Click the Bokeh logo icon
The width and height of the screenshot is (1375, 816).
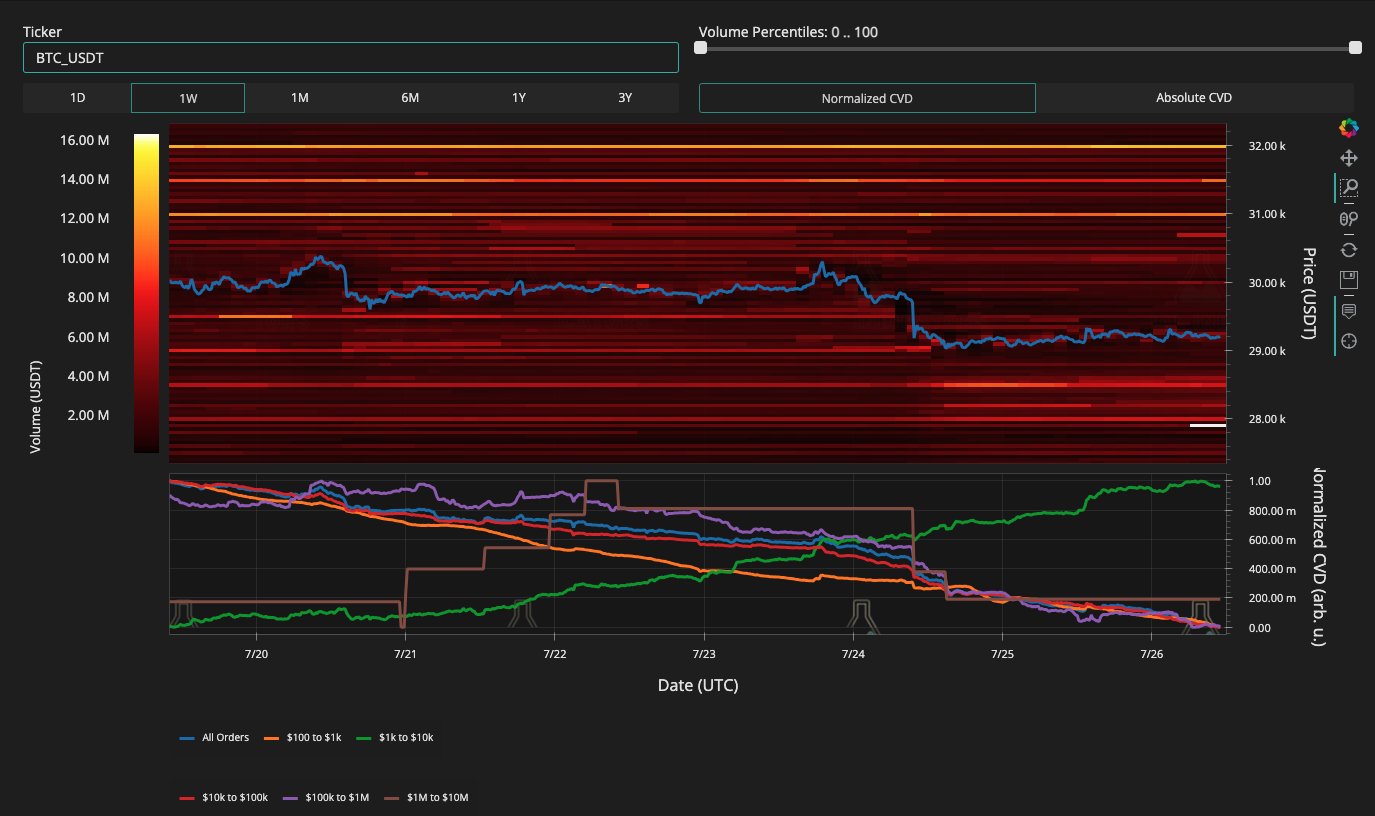1348,127
